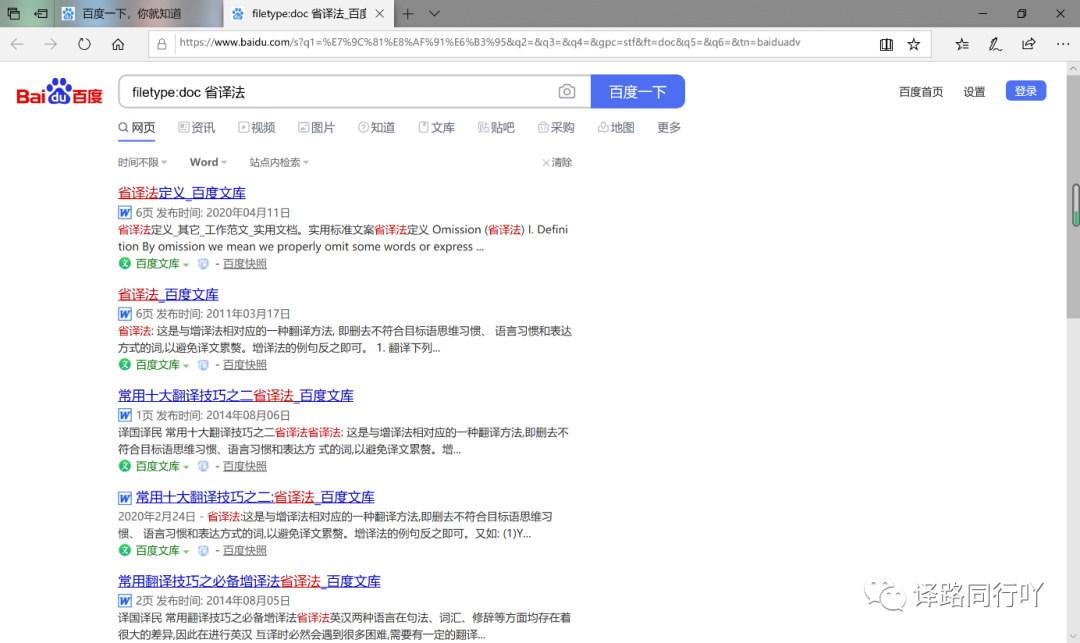
Task: Add page to favorites star
Action: 914,44
